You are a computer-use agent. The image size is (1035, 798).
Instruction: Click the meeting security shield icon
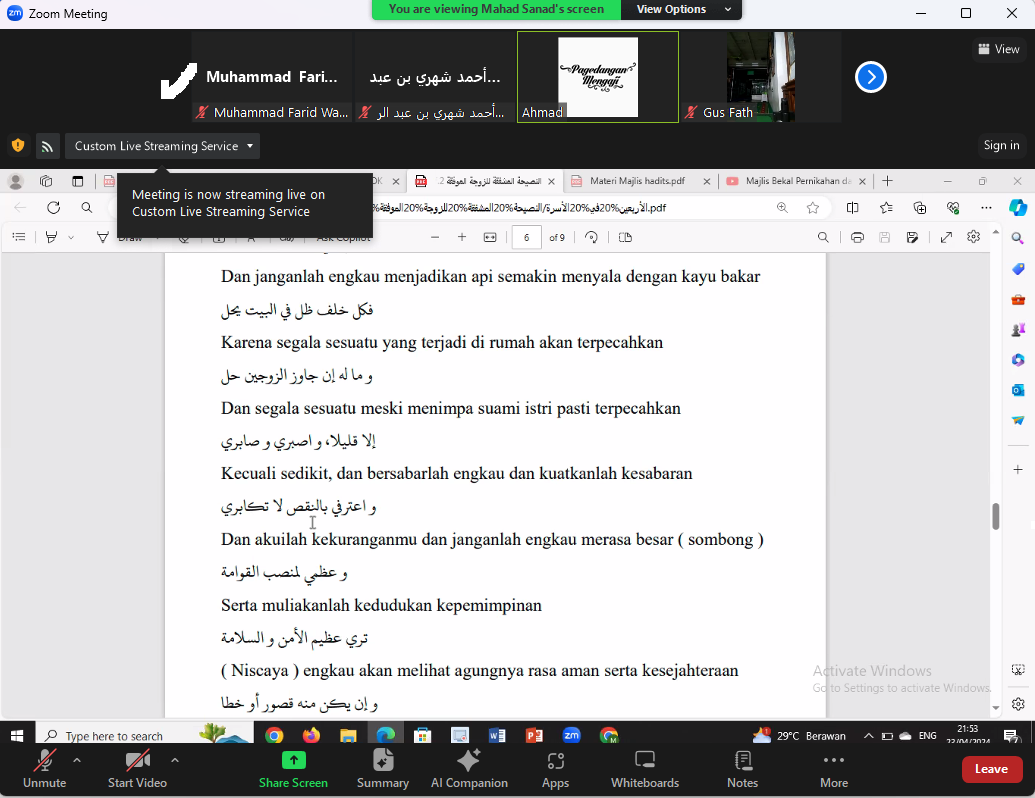click(18, 145)
